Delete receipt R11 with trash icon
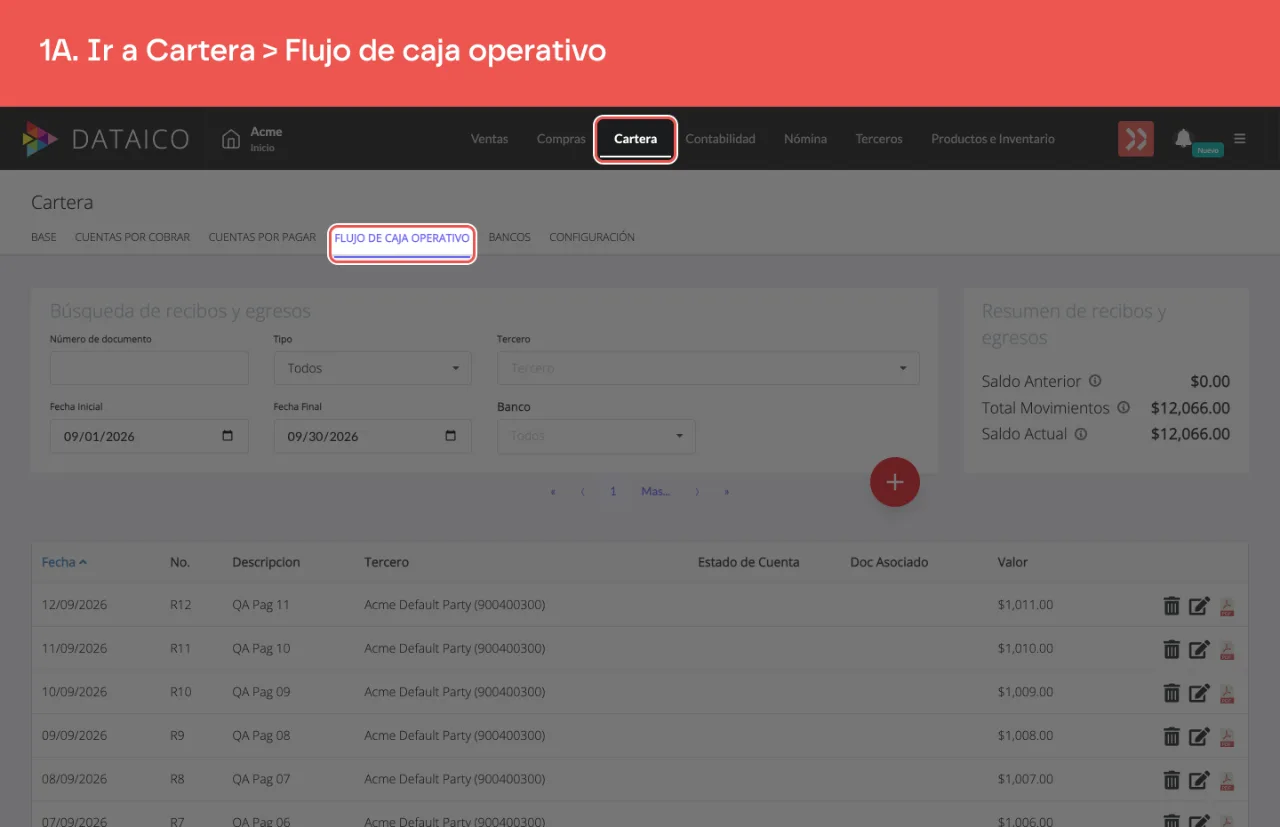Screen dimensions: 1280x827 [1171, 649]
